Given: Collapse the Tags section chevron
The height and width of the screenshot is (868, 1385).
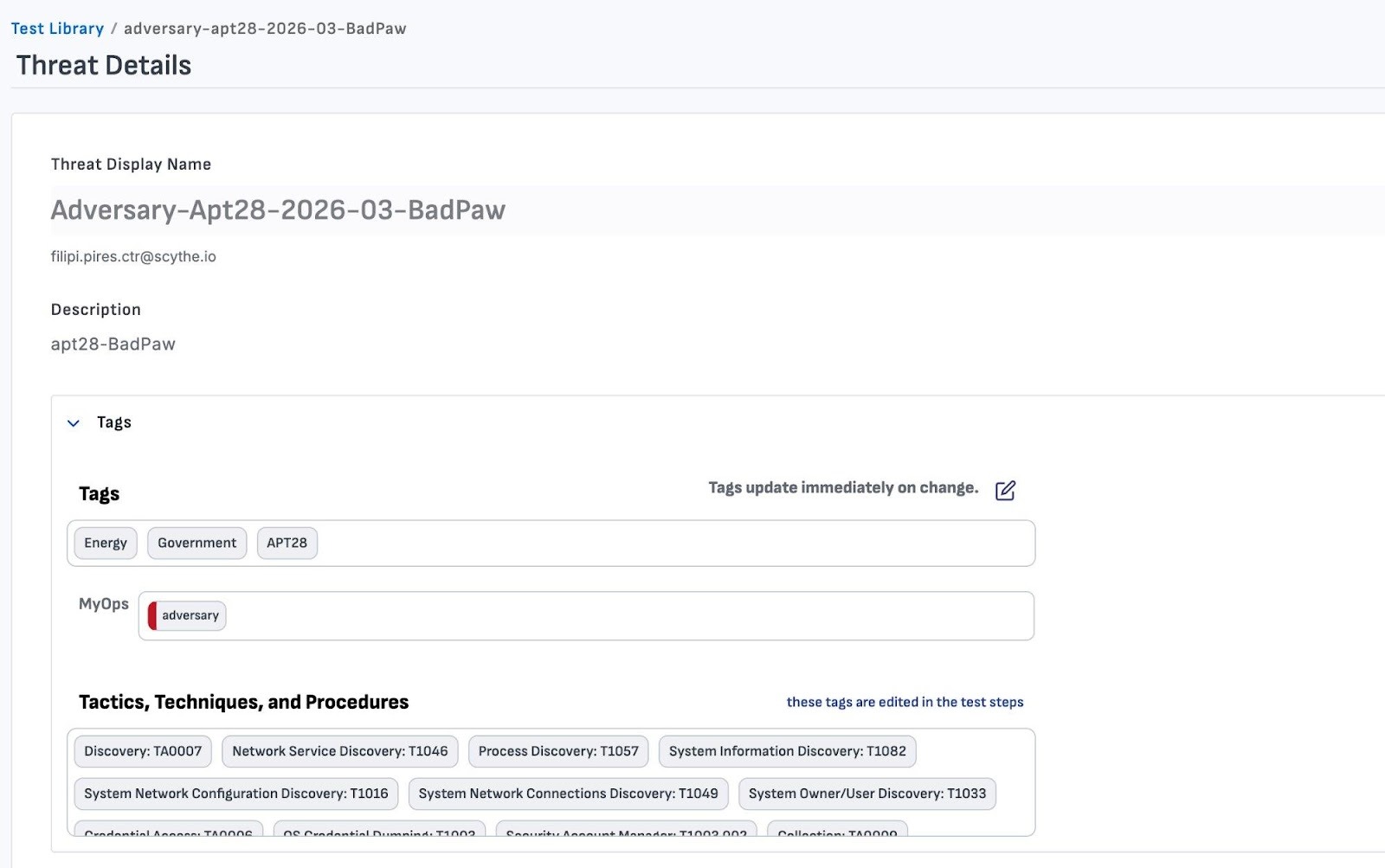Looking at the screenshot, I should pyautogui.click(x=74, y=423).
